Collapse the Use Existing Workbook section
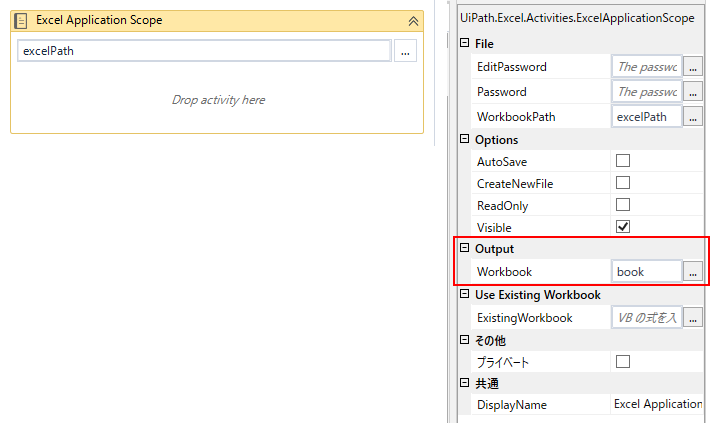 pos(465,294)
